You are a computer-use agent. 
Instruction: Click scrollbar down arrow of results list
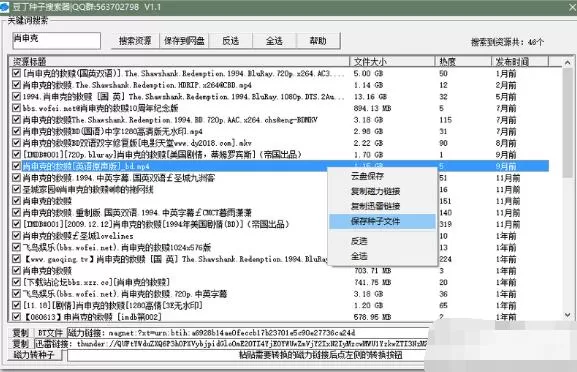point(567,315)
